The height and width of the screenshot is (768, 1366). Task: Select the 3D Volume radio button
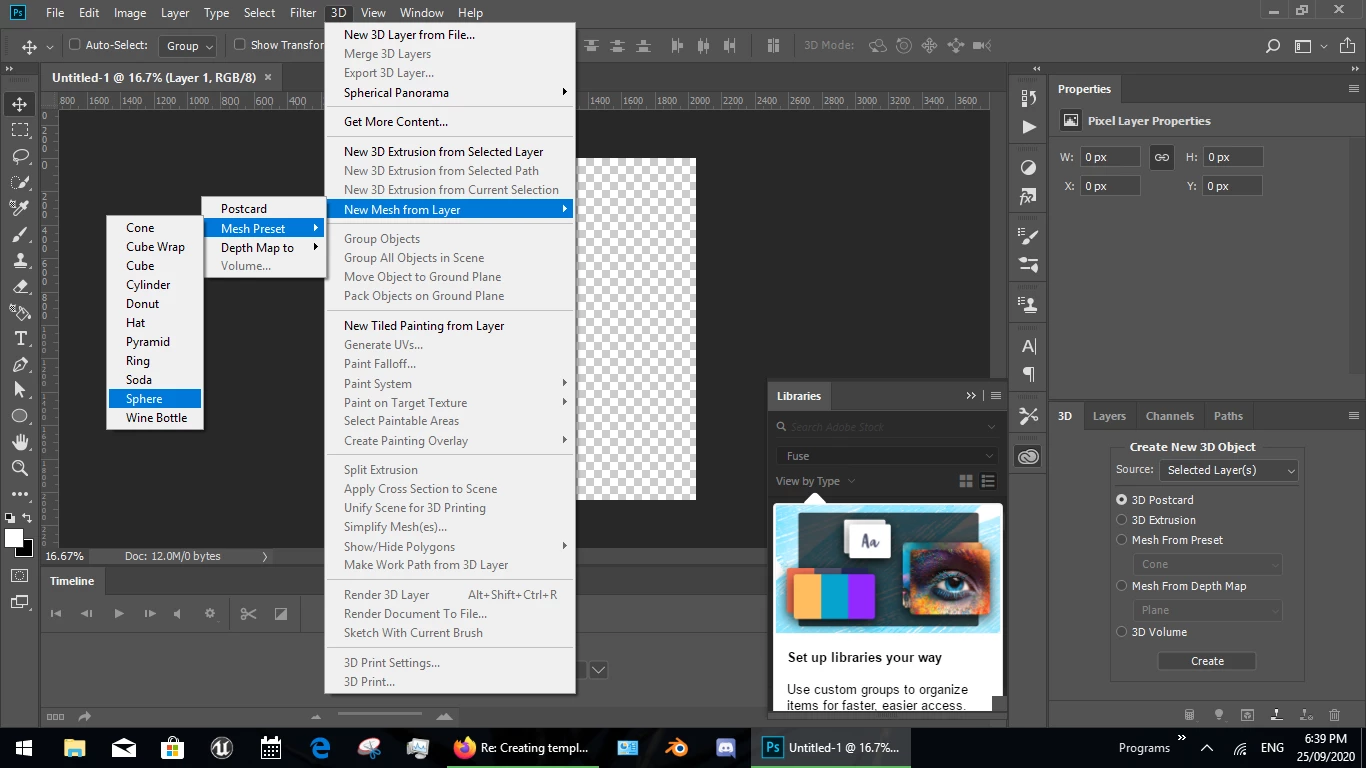tap(1122, 632)
